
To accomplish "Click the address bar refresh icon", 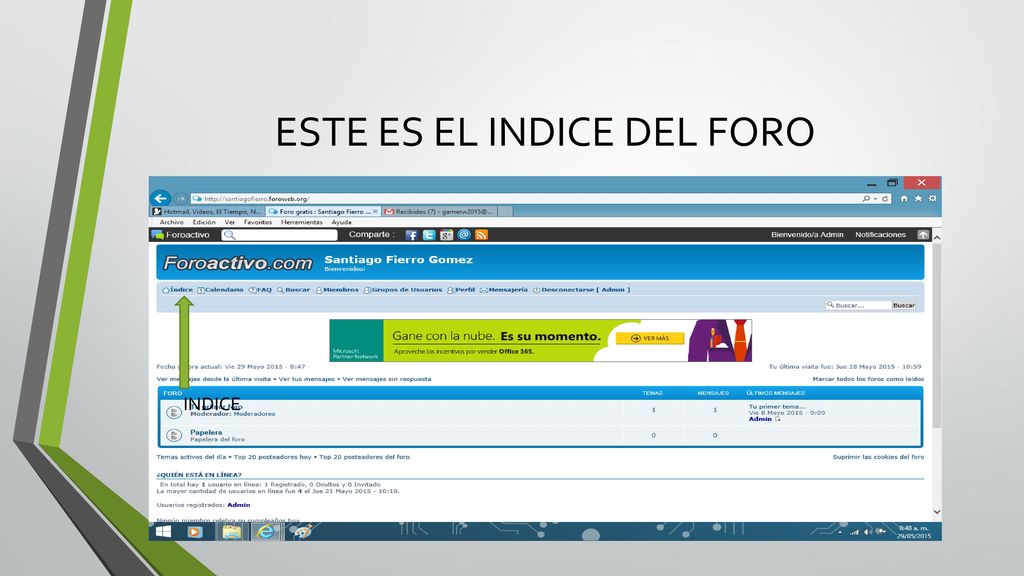I will point(886,199).
